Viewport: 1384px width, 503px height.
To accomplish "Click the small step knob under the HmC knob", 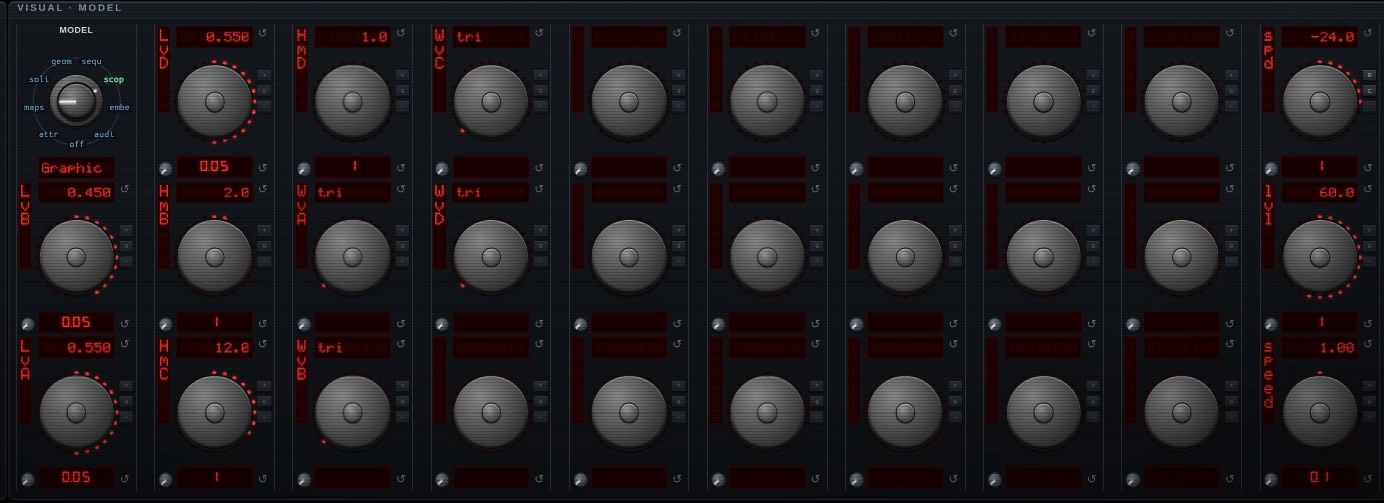I will pos(165,480).
